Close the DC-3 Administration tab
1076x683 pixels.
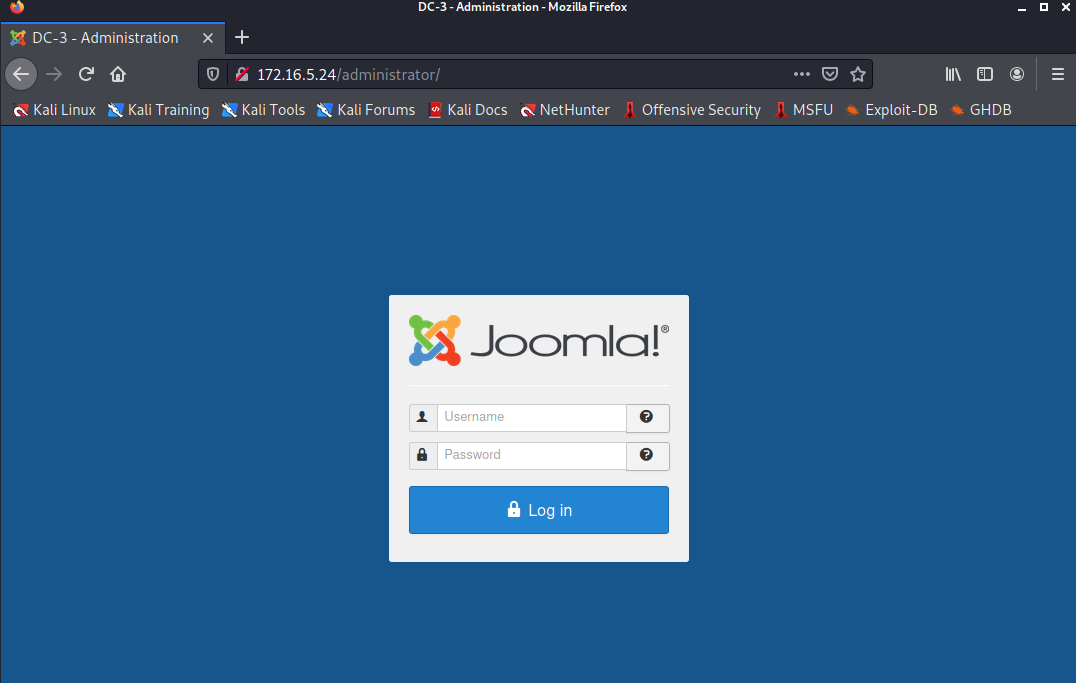tap(208, 38)
